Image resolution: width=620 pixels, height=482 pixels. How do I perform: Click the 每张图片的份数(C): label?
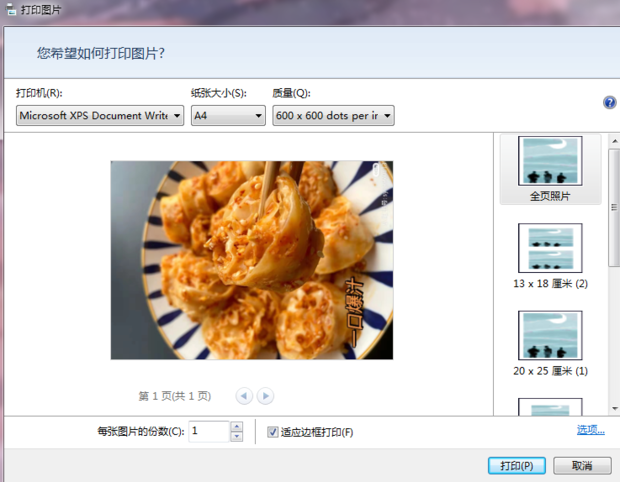(141, 431)
